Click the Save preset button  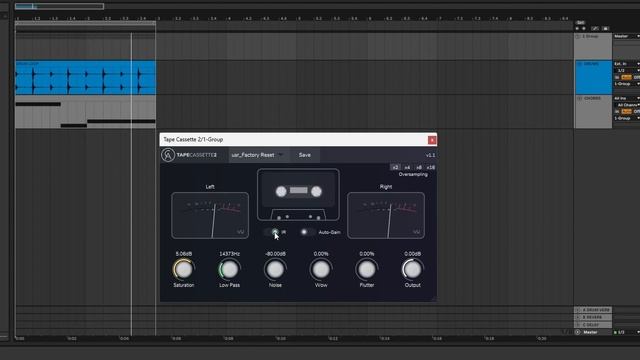pyautogui.click(x=304, y=155)
